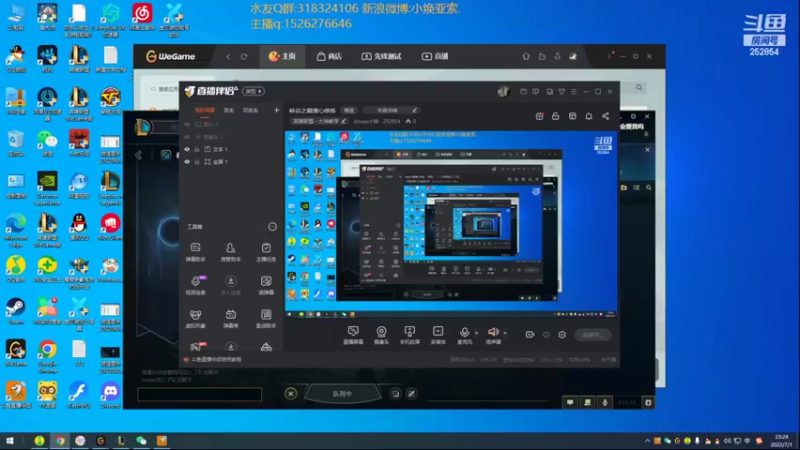Viewport: 800px width, 450px height.
Task: Add 摄像头 camera source
Action: click(x=381, y=335)
